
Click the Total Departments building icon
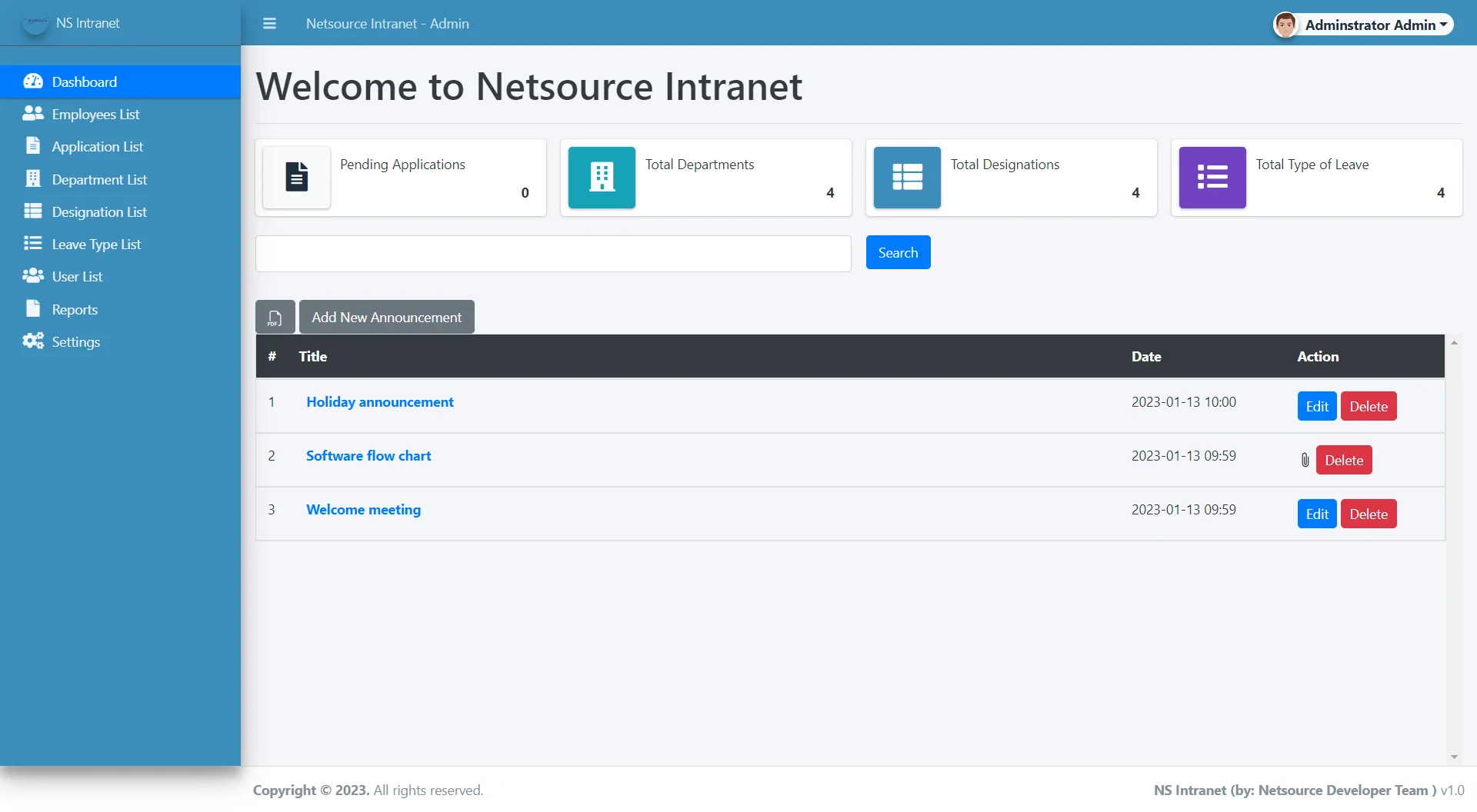(601, 177)
